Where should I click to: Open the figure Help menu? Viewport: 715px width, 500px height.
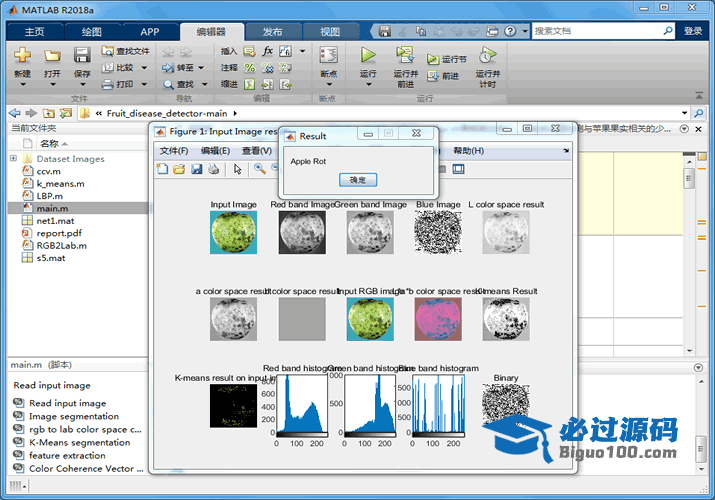pos(469,150)
